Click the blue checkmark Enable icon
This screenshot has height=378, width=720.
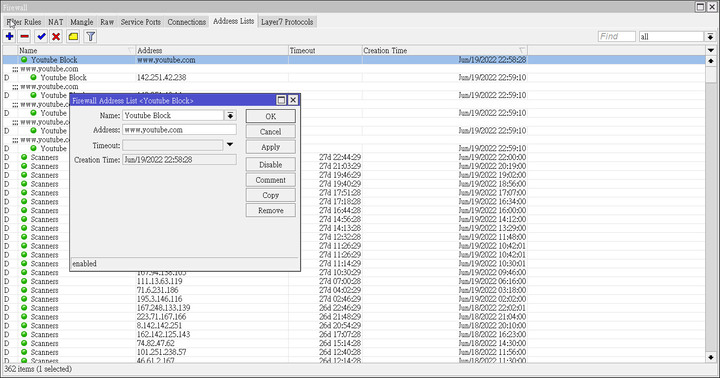[x=41, y=36]
